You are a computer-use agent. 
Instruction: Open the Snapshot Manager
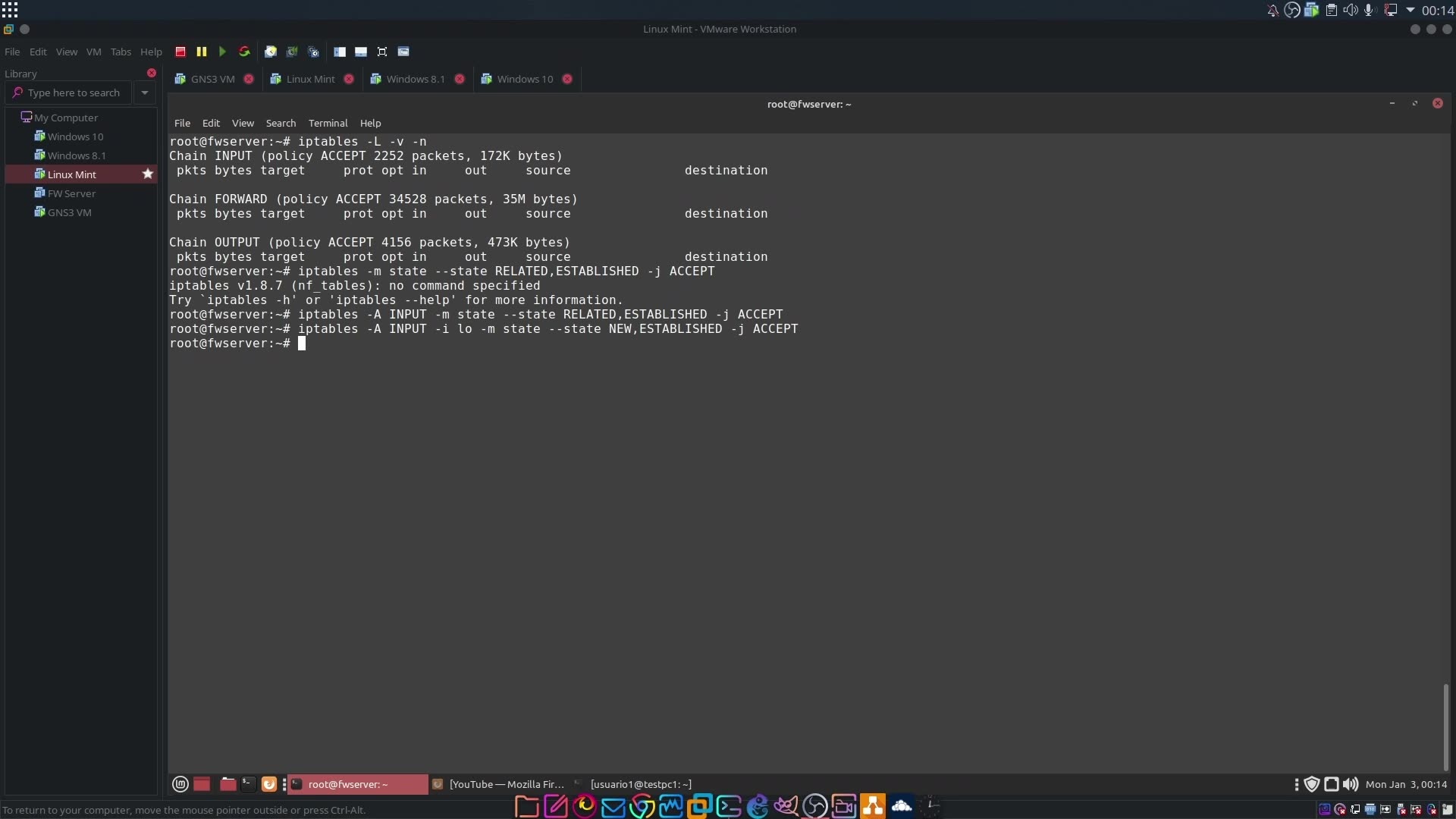(312, 52)
